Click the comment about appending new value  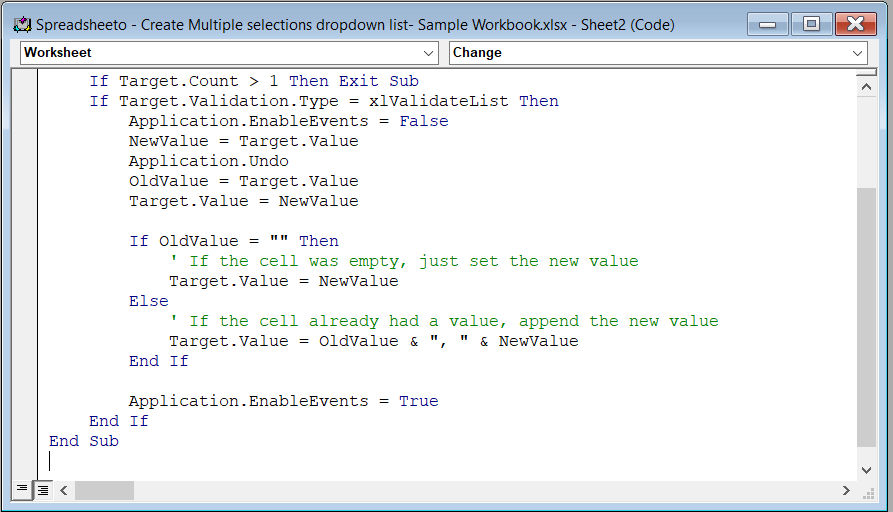453,321
